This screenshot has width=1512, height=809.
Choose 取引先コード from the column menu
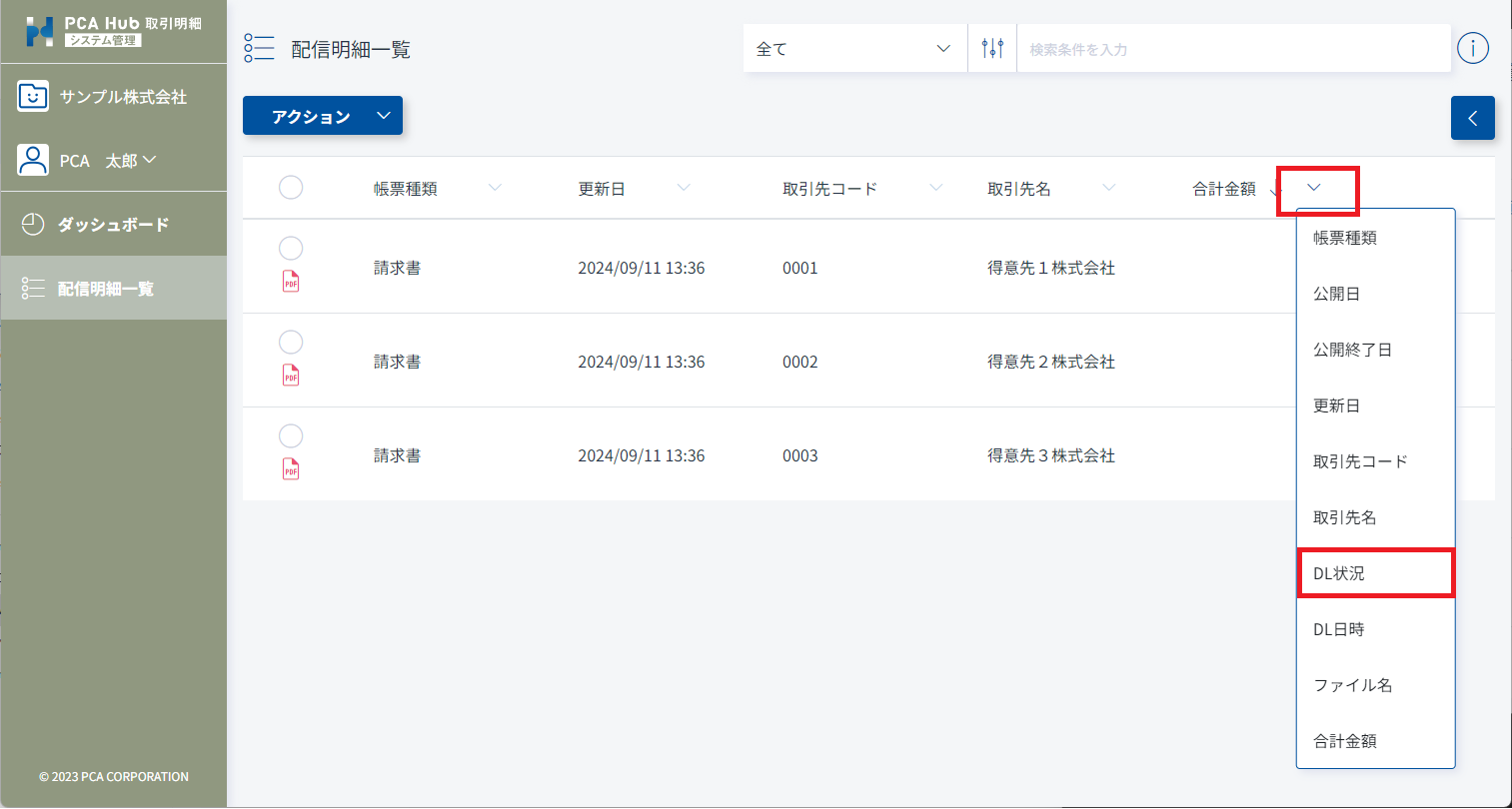[1375, 461]
